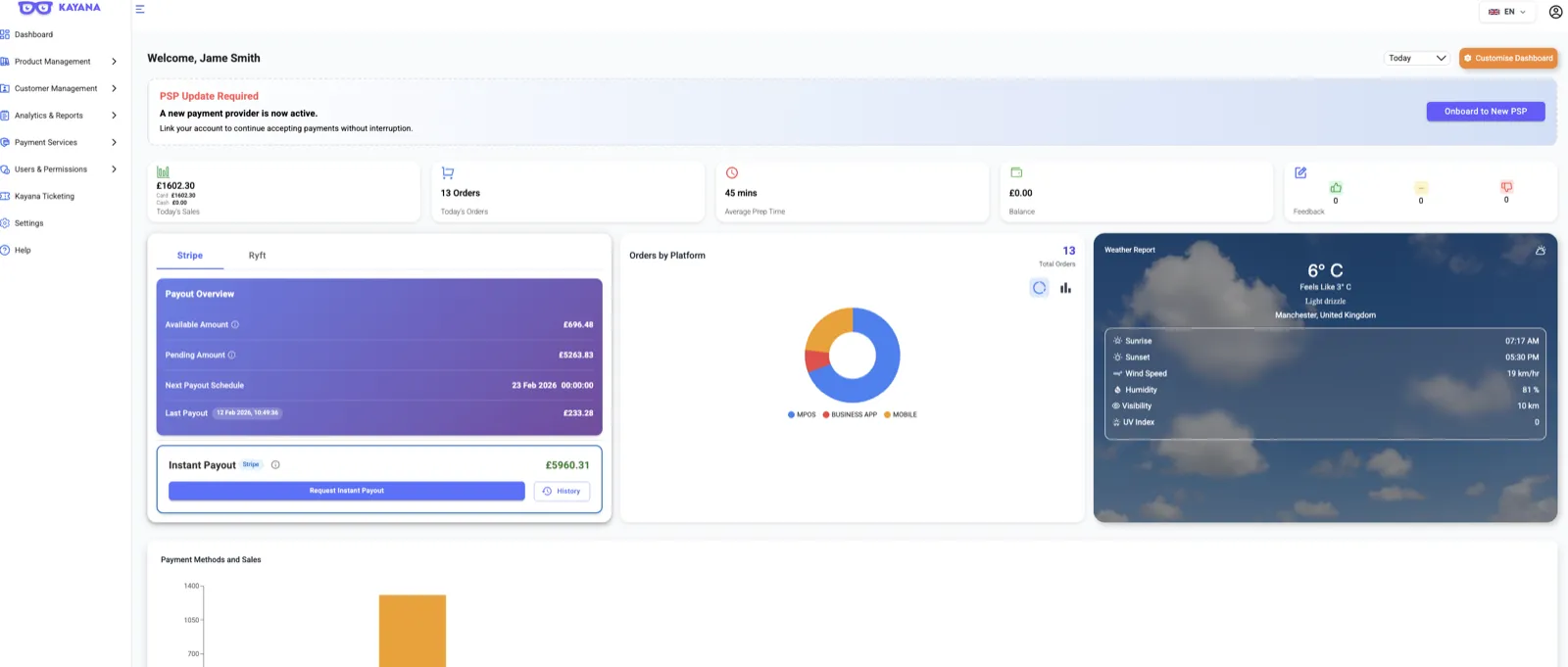Click the Next Payout Schedule date value
Viewport: 1568px width, 667px height.
click(553, 385)
